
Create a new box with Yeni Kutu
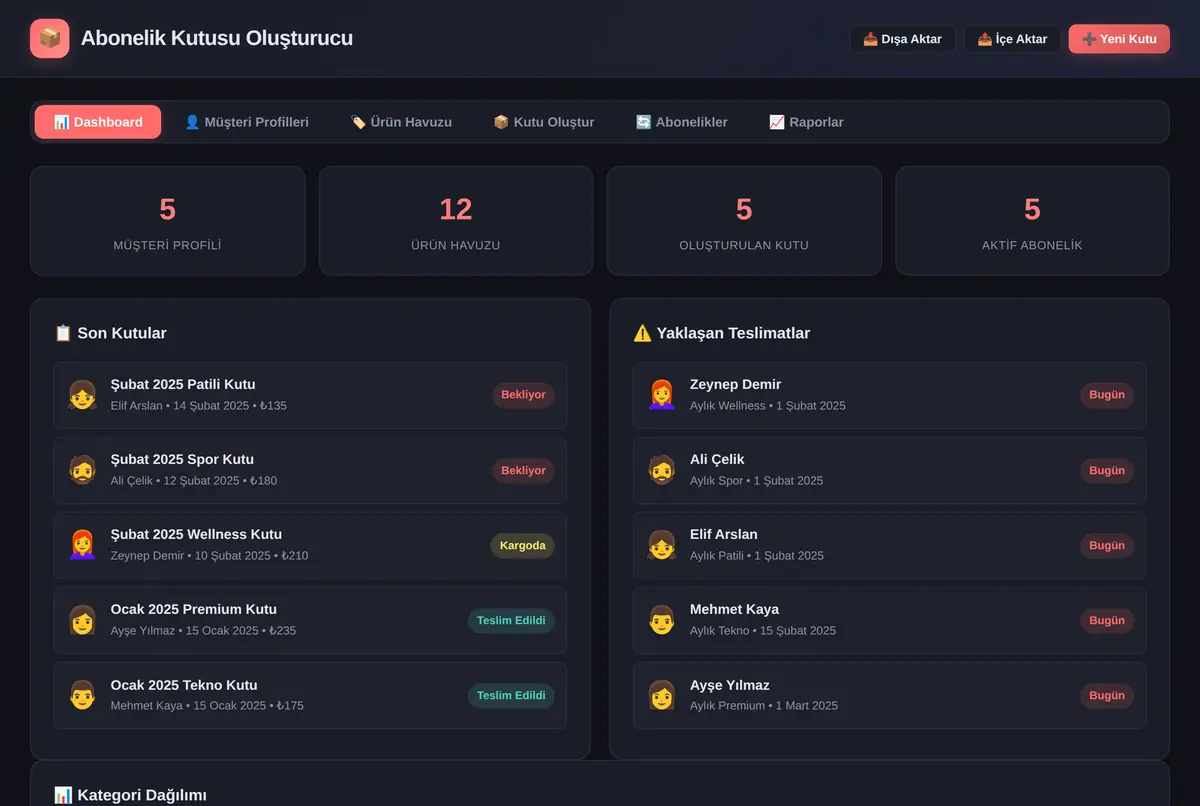coord(1119,39)
